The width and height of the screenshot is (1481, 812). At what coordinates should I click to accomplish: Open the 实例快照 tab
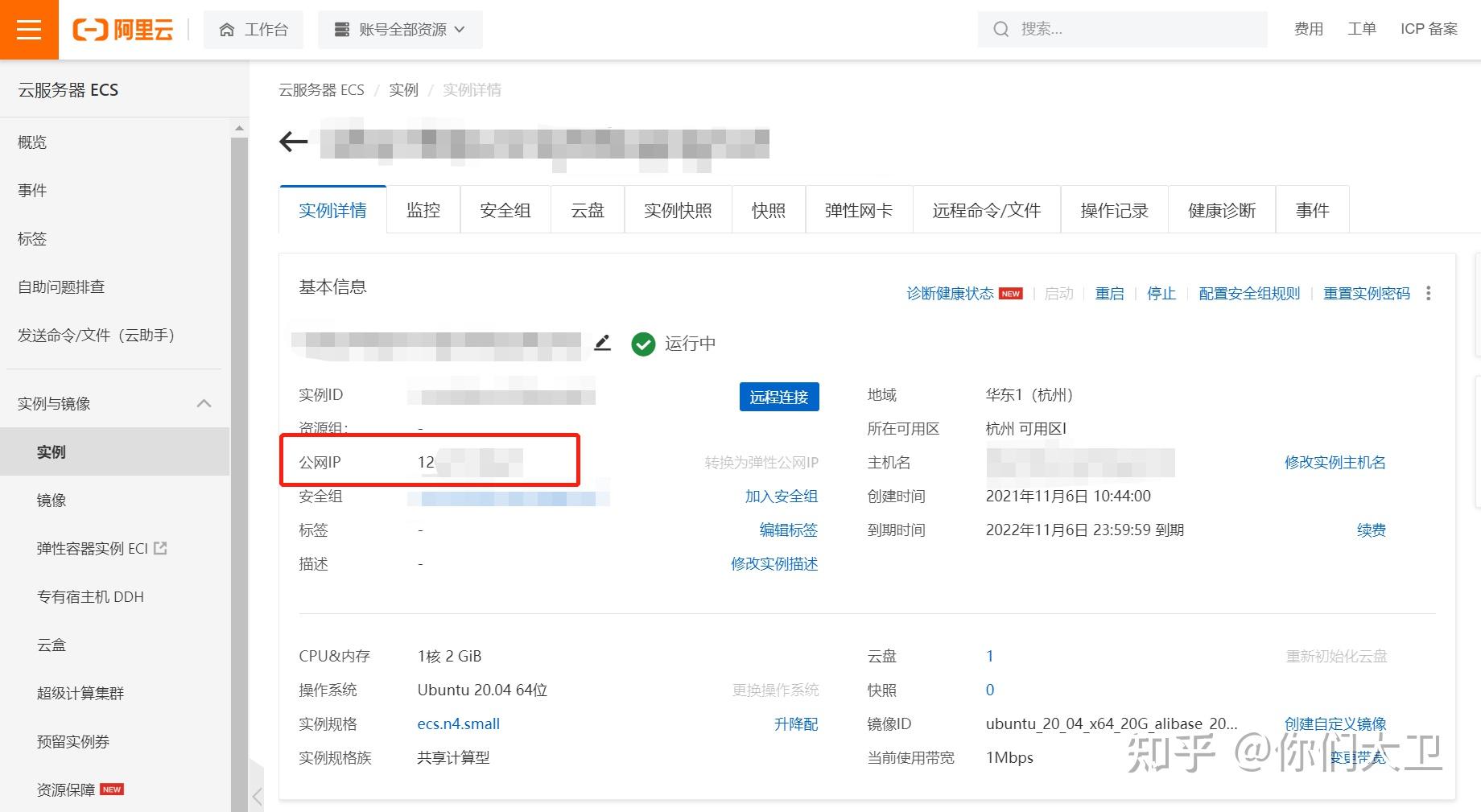coord(678,210)
